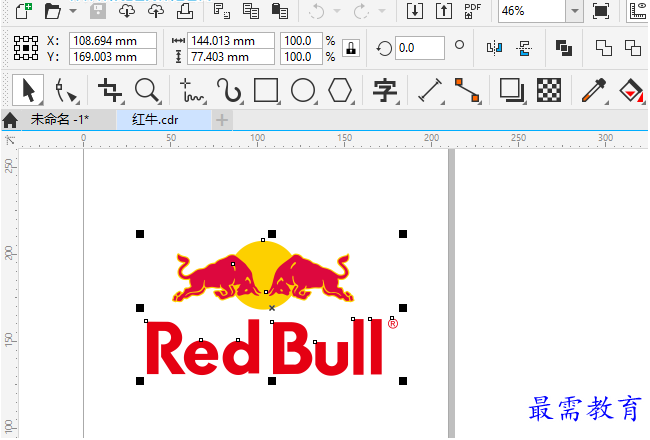Select the Text tool
This screenshot has height=440, width=650.
coord(385,90)
